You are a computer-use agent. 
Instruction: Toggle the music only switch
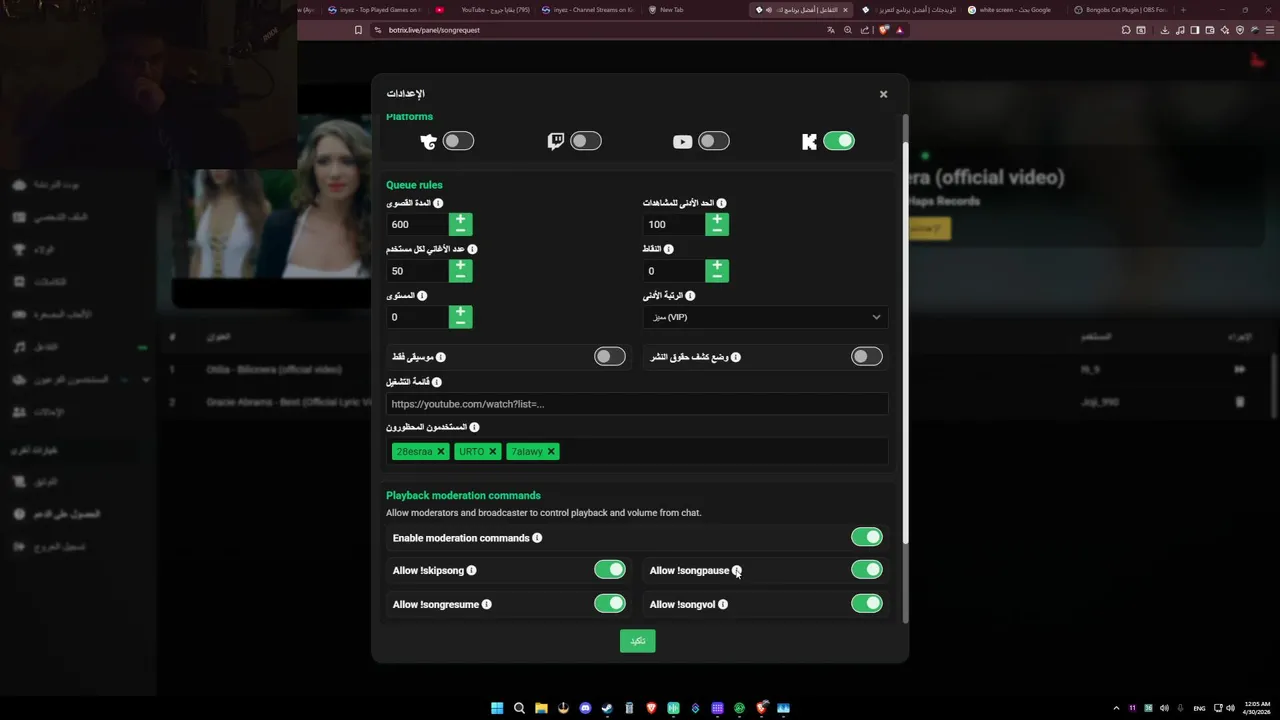pos(609,356)
